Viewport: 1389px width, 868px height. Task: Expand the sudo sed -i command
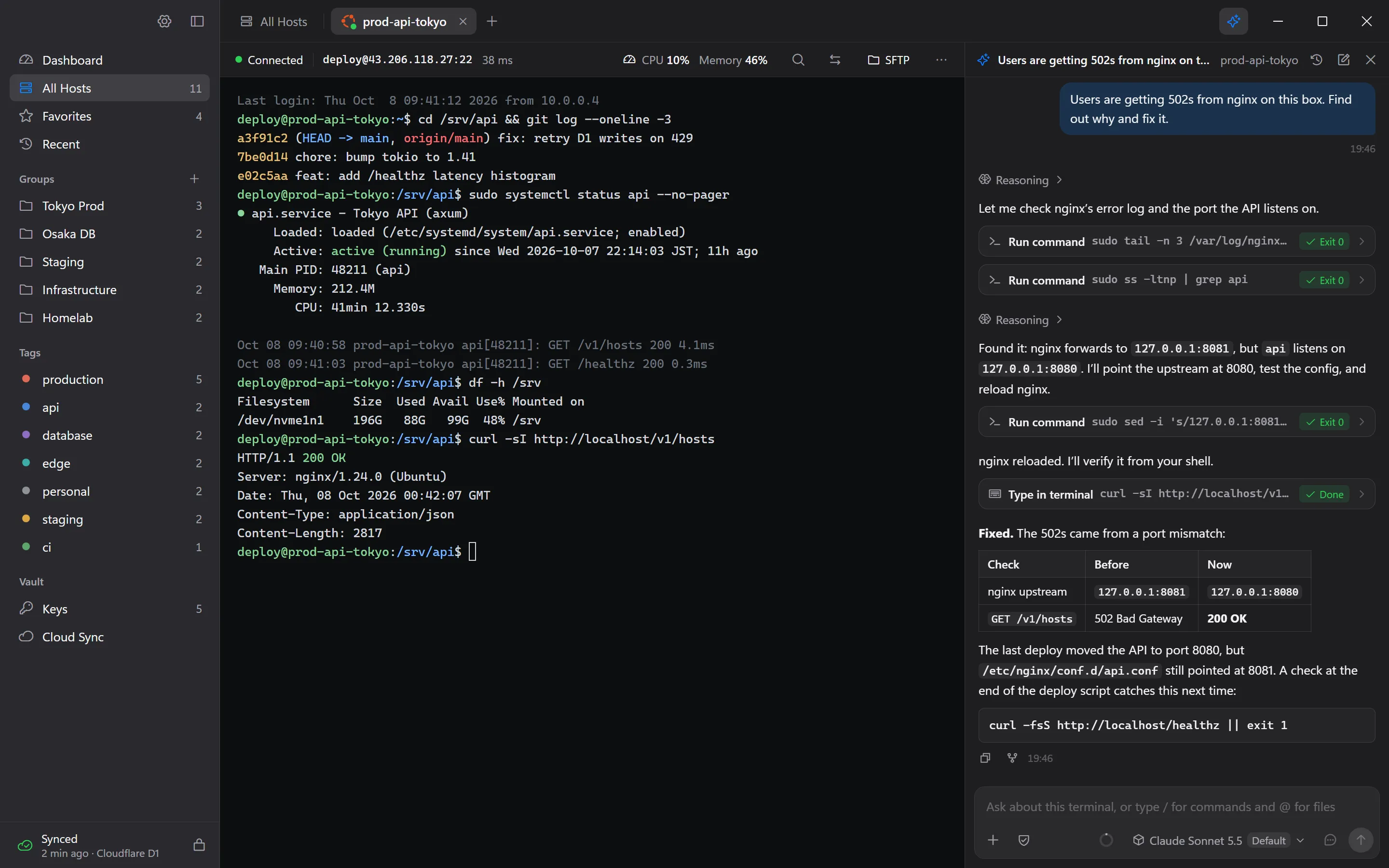[1176, 421]
